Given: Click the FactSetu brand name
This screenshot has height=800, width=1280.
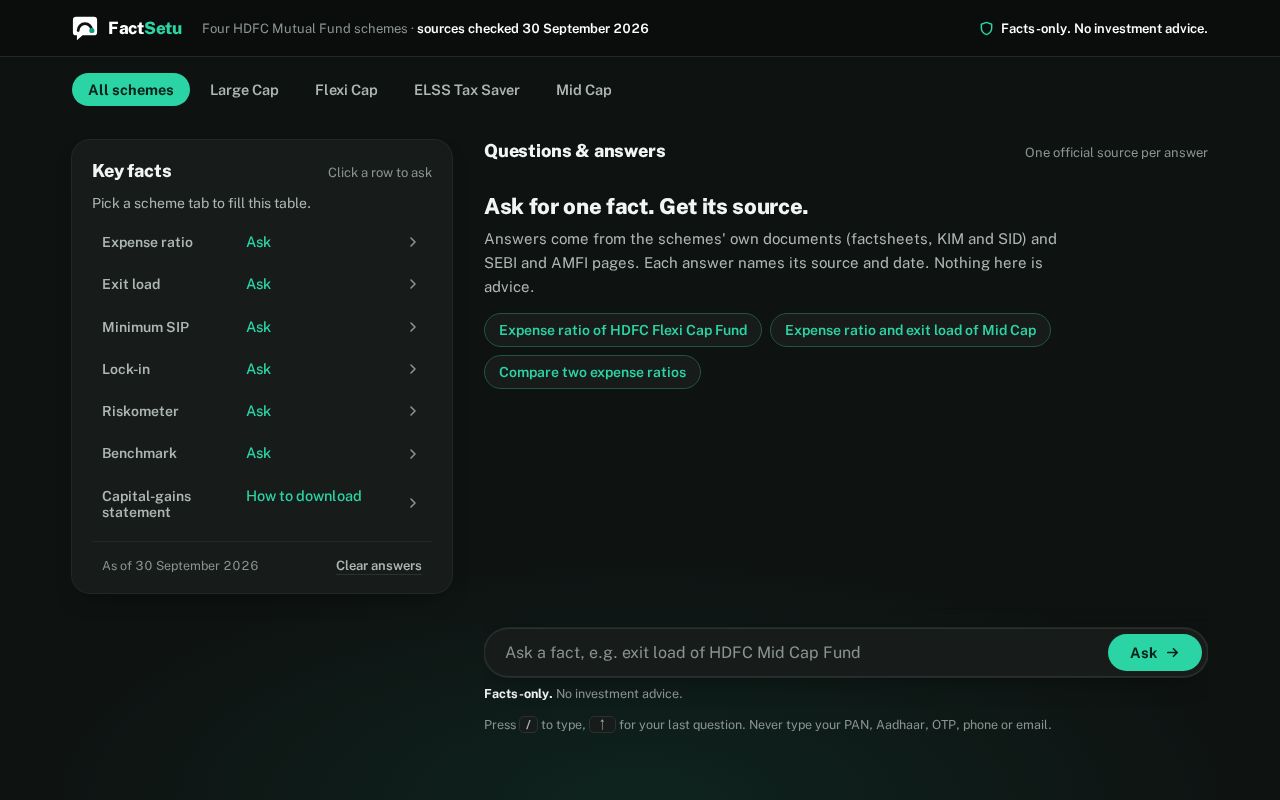Looking at the screenshot, I should pyautogui.click(x=145, y=28).
